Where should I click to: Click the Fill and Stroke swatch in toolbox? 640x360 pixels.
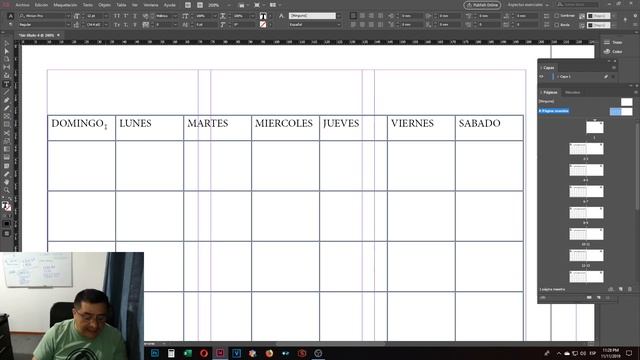pyautogui.click(x=6, y=206)
